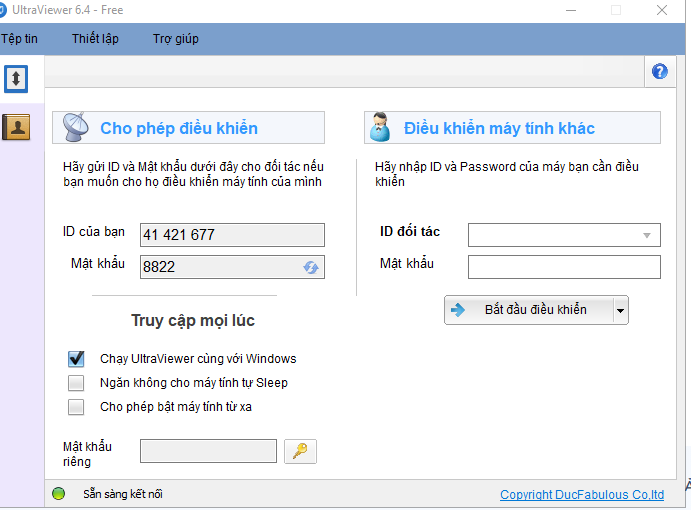Open the remote connection sidebar icon
Screen dimensions: 691x510
pos(16,79)
